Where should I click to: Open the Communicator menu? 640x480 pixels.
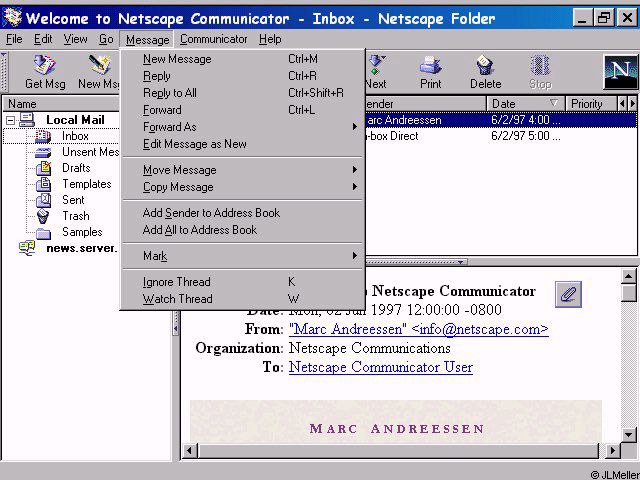(x=213, y=39)
